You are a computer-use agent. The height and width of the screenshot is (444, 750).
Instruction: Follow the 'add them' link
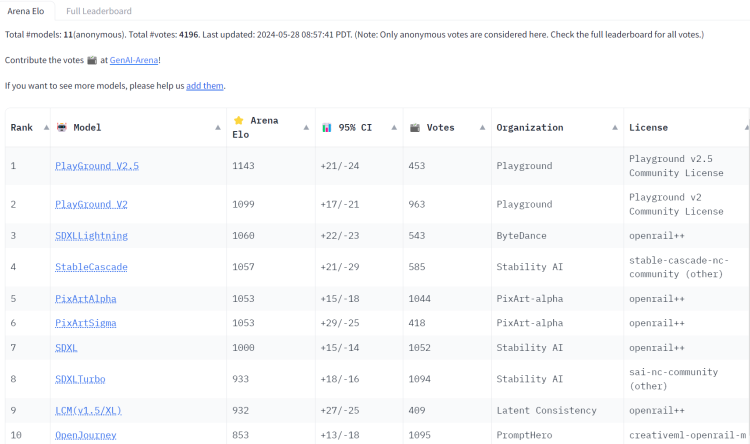click(205, 86)
